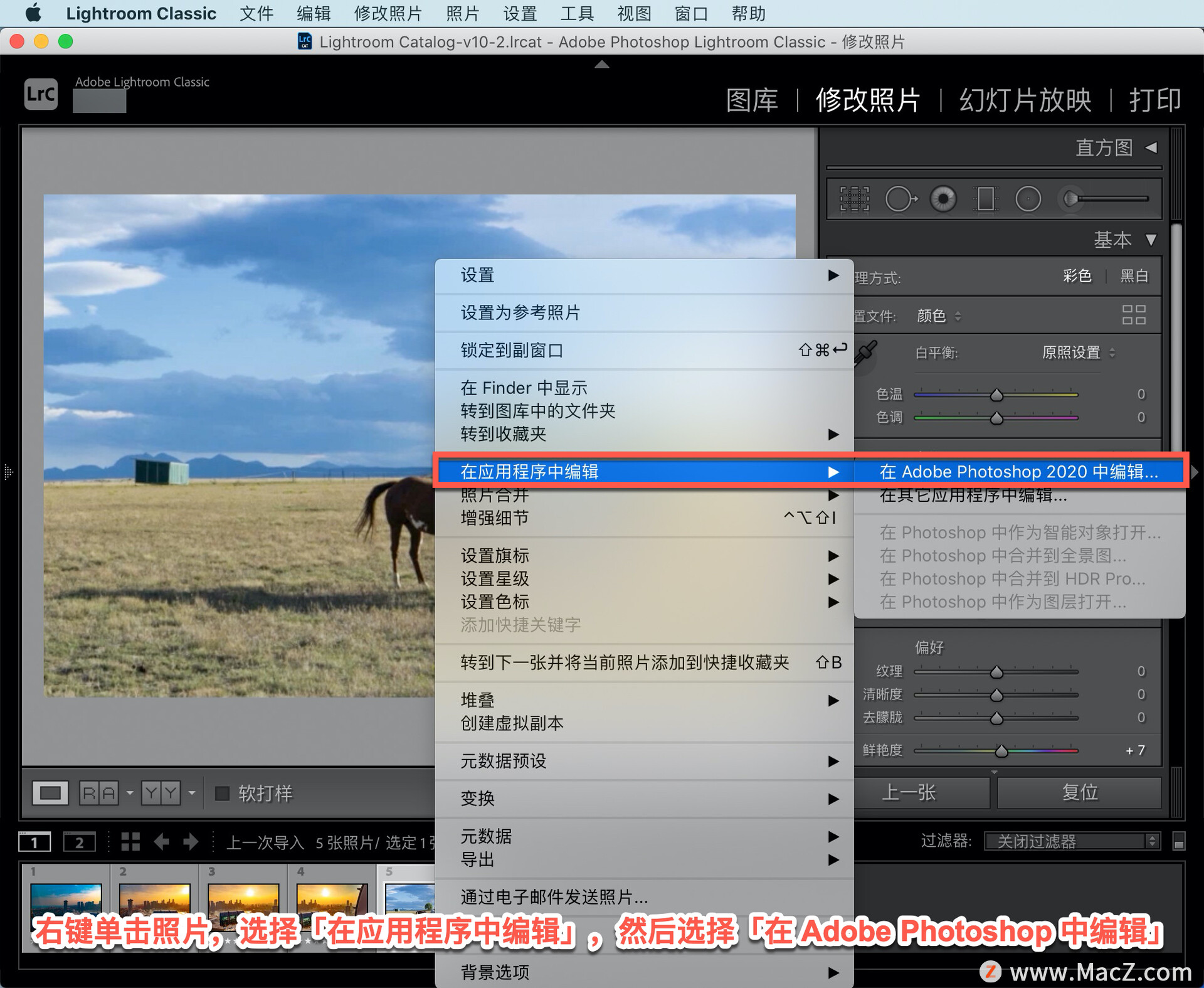Screen dimensions: 1204x988
Task: Select the Radial Filter tool
Action: pos(1028,199)
